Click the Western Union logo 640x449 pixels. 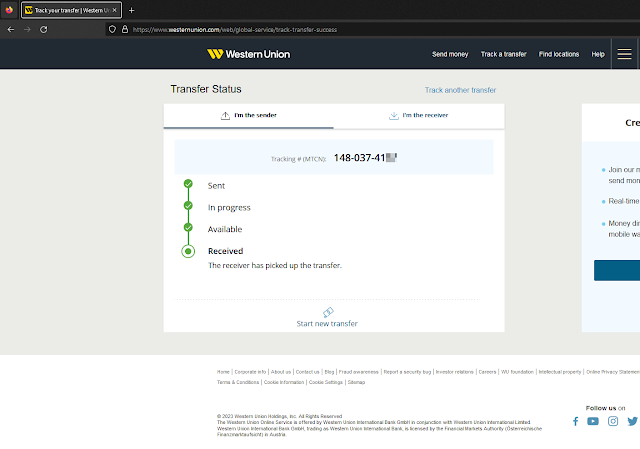coord(248,54)
